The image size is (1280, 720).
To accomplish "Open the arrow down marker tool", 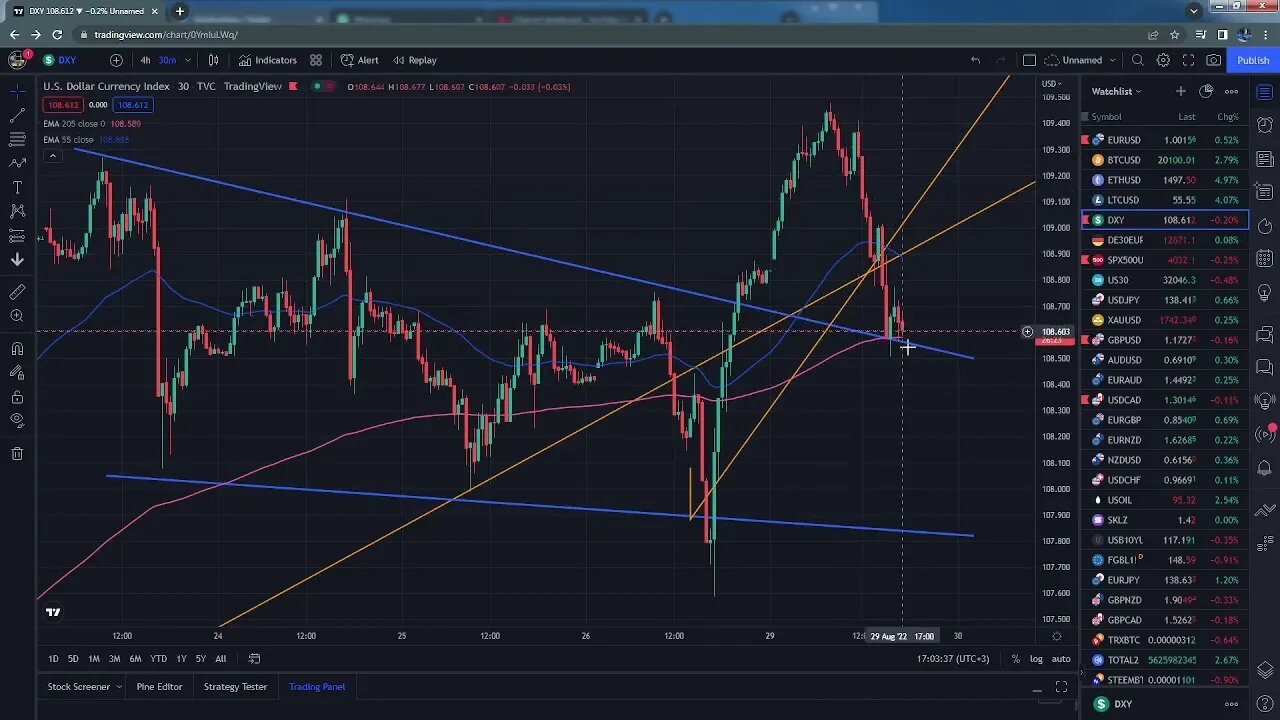I will point(17,260).
